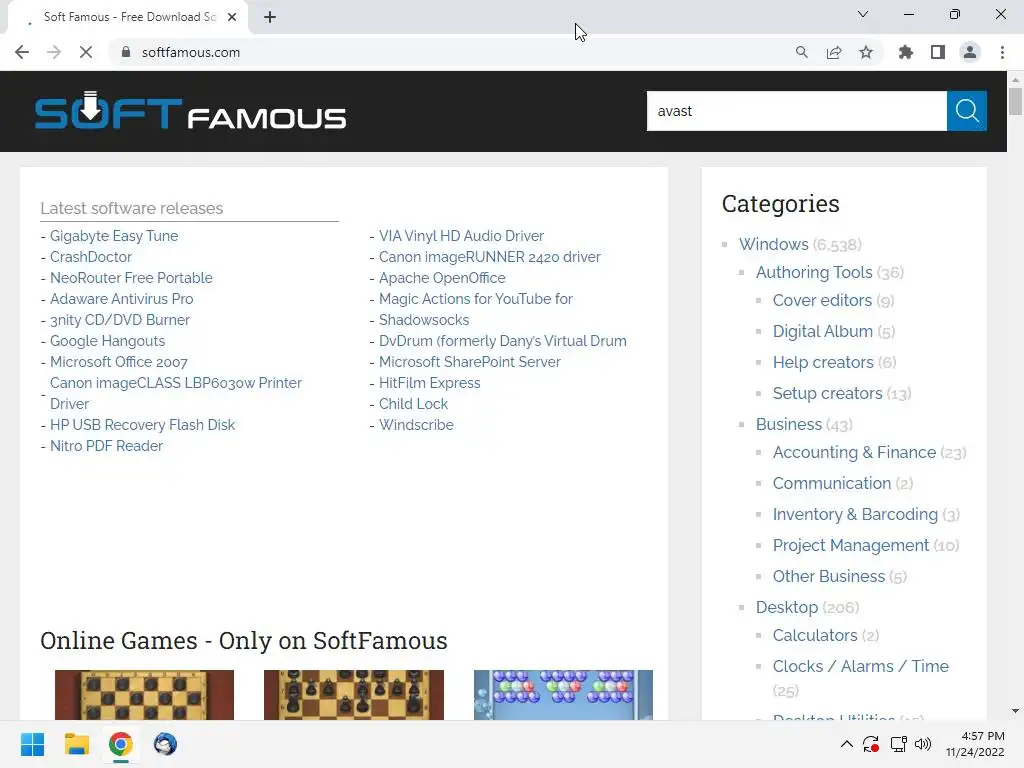Go back with the browser back arrow
This screenshot has width=1024, height=768.
(22, 52)
